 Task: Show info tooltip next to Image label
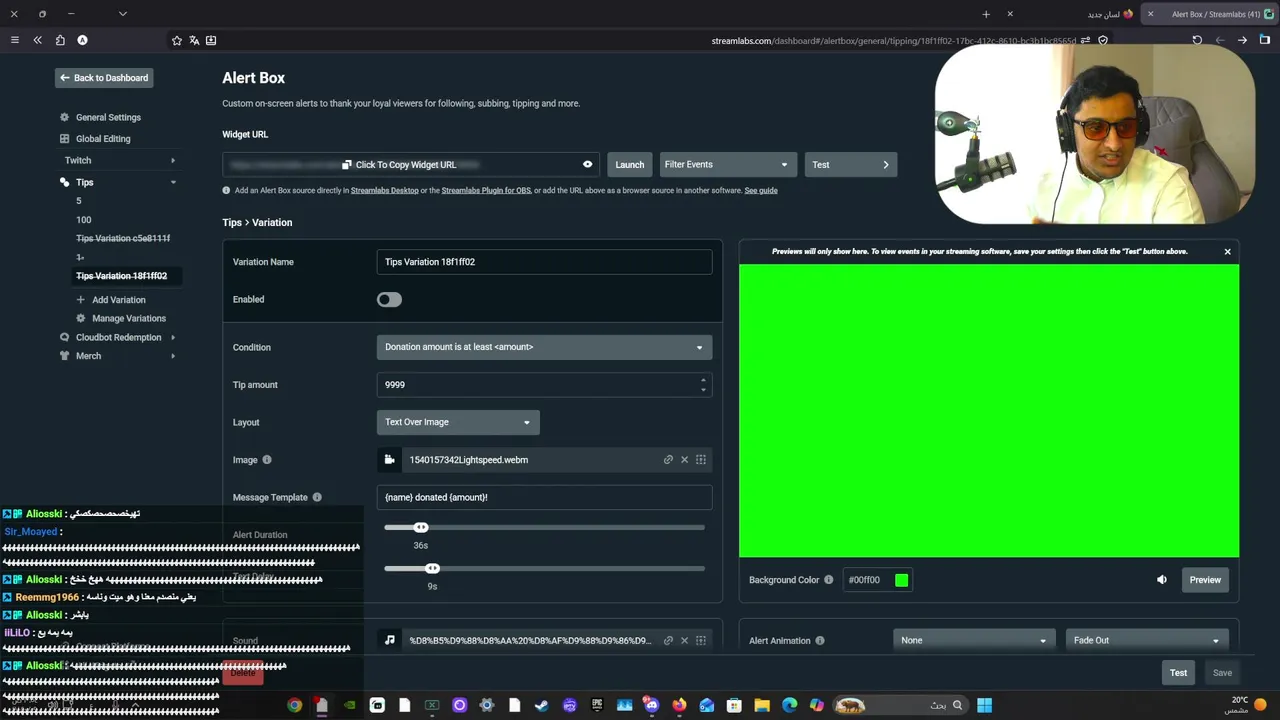pos(266,460)
